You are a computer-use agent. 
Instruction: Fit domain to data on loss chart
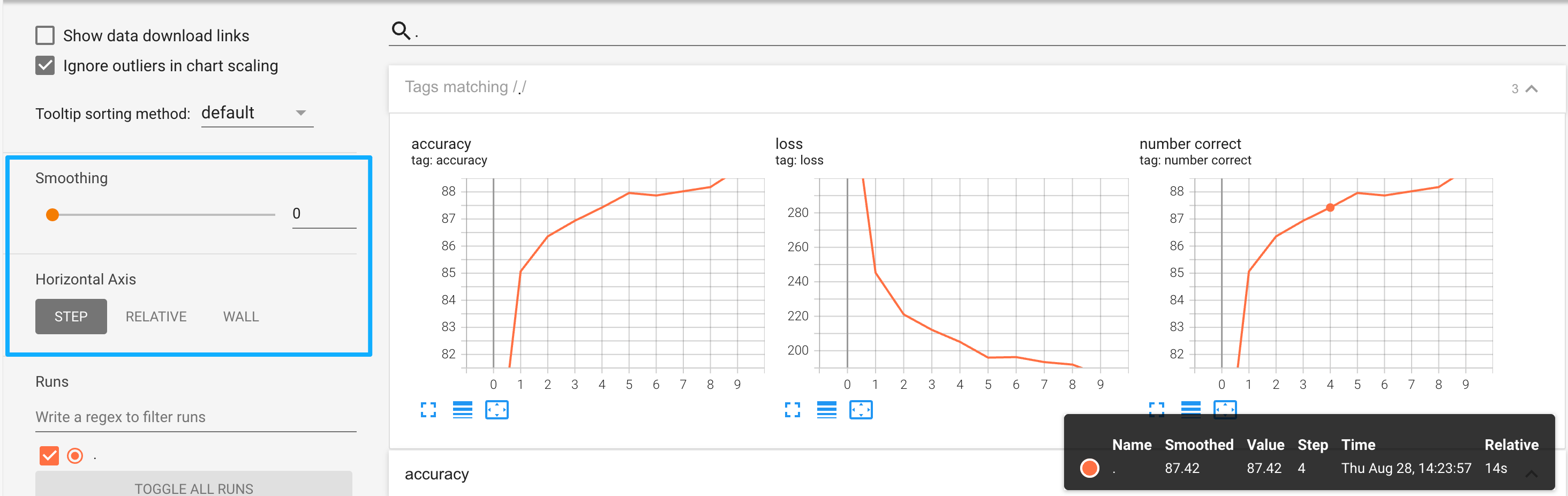861,410
